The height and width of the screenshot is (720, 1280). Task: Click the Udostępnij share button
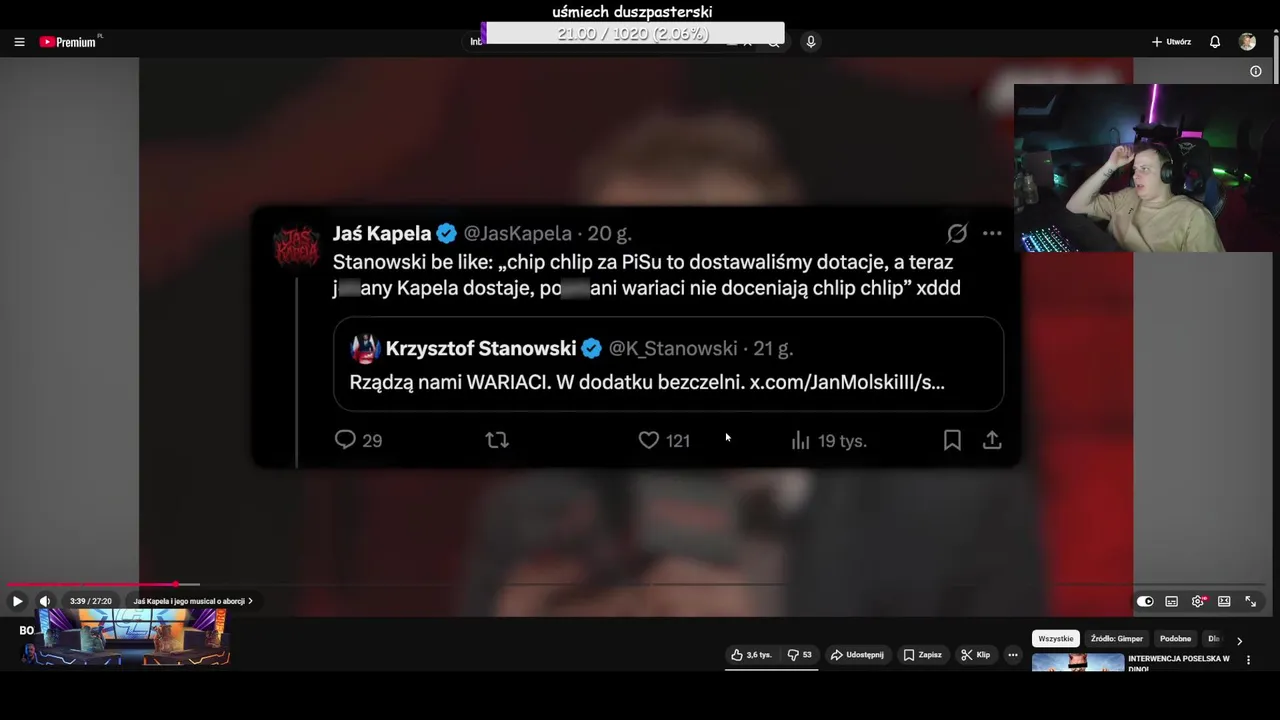coord(857,655)
